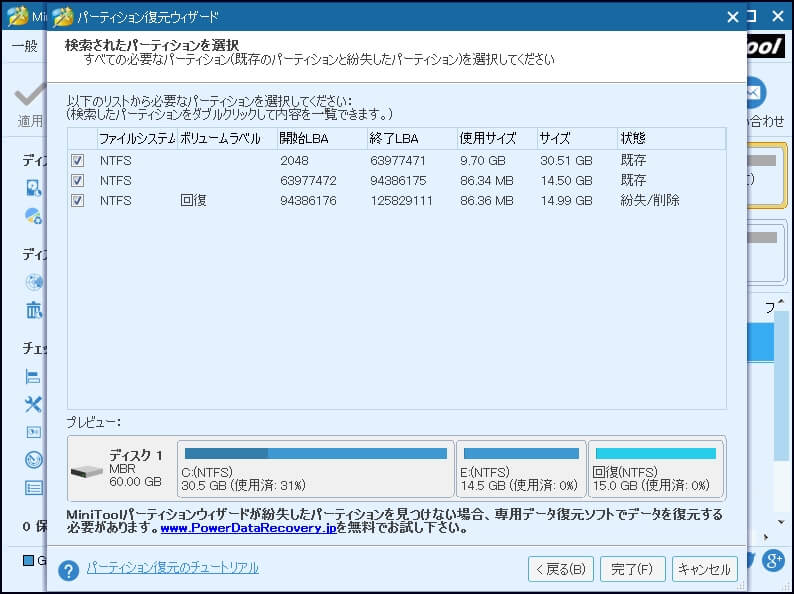Open the 一般 menu in main window
The image size is (794, 594).
25,46
